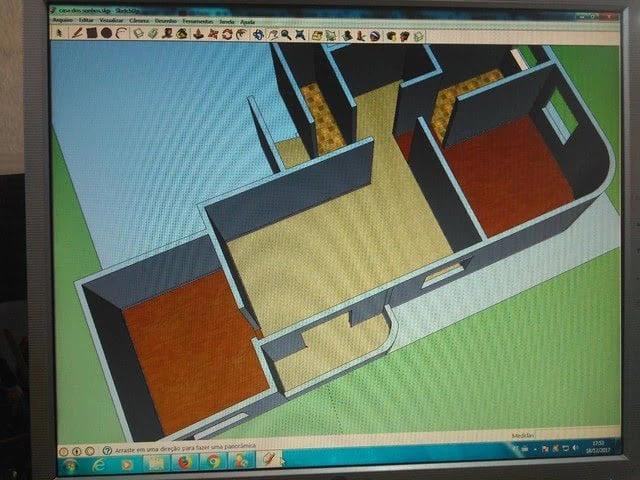Open the Windows Start menu orb
Screen dimensions: 640x480
tap(71, 465)
